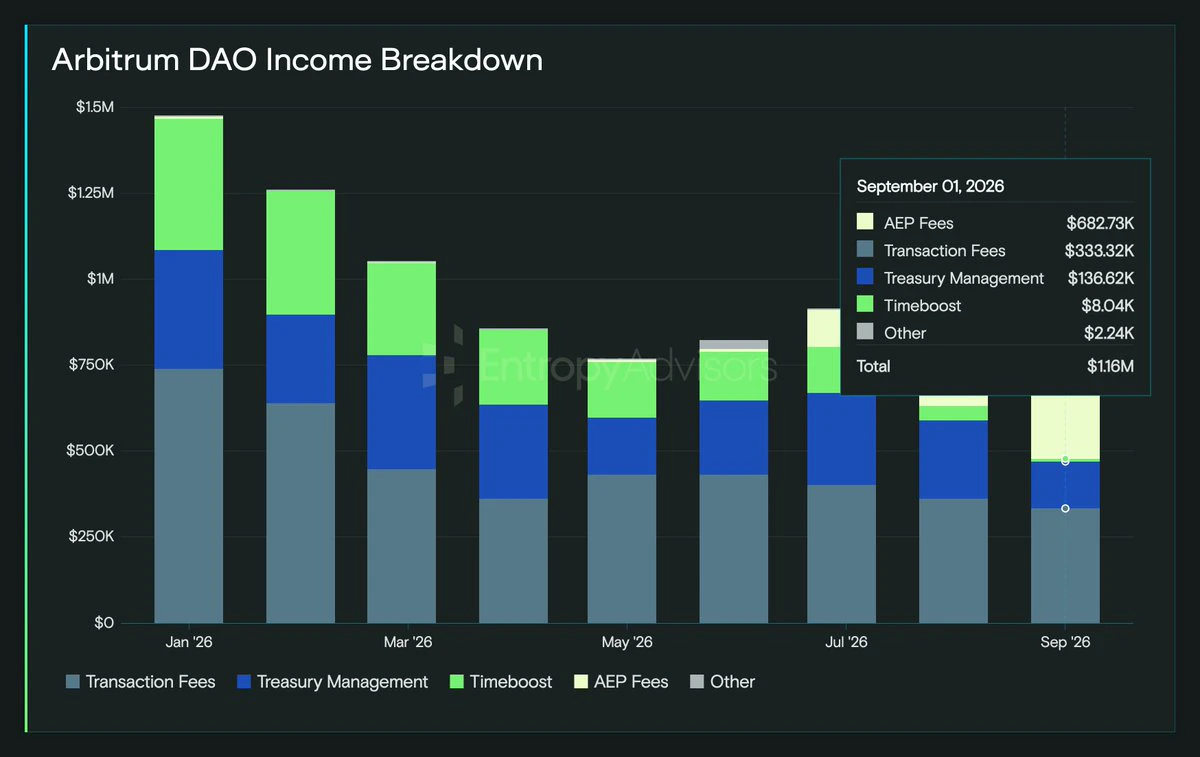Select the Jul '26 Transaction Fees bar segment
This screenshot has height=757, width=1200.
(x=841, y=554)
